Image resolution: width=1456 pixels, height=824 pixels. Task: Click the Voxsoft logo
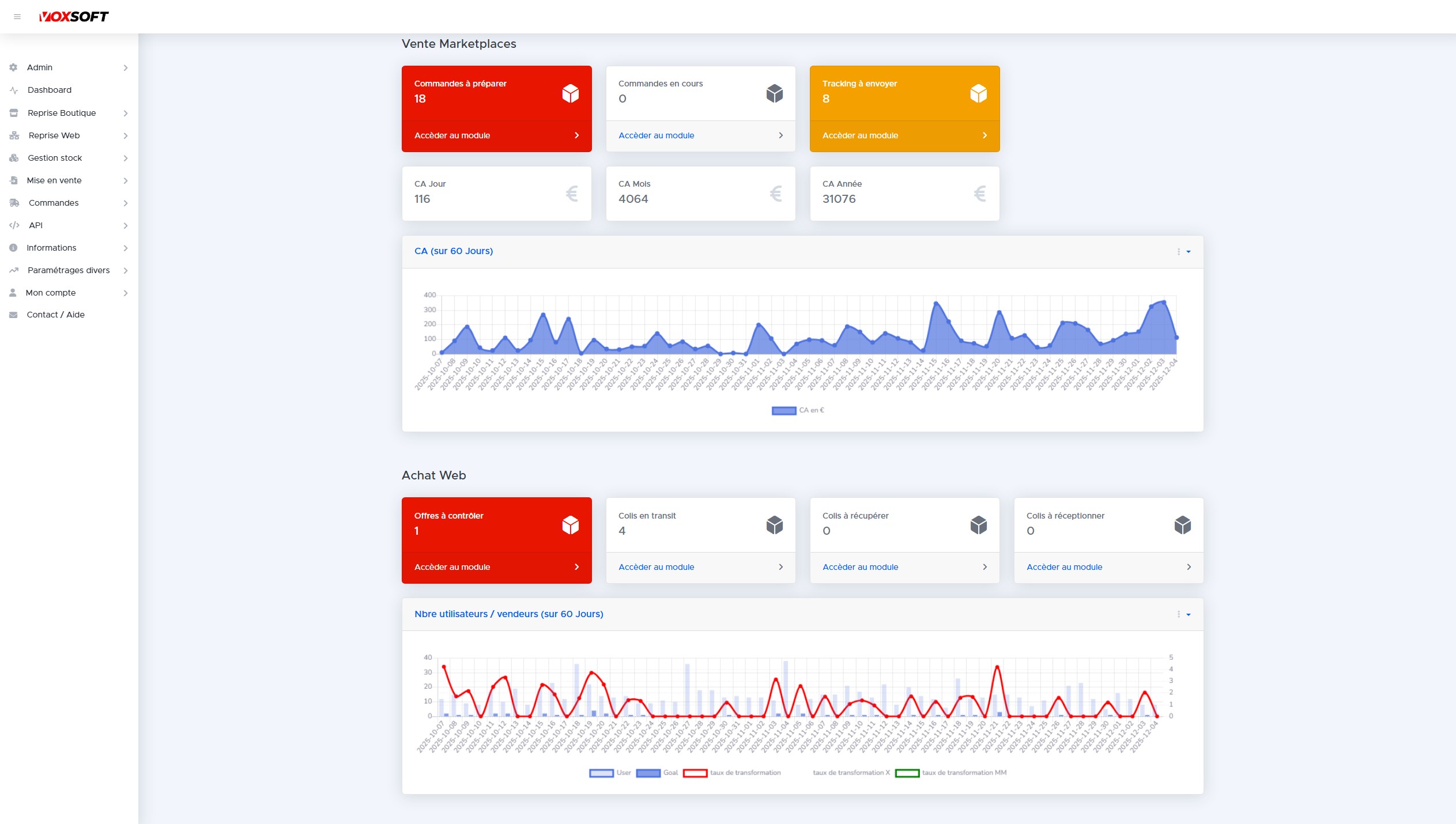pos(74,17)
